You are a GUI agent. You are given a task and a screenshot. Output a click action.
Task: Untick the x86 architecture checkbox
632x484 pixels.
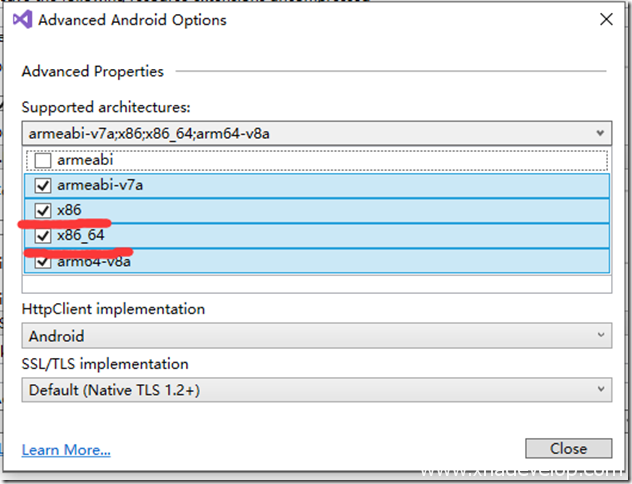tap(42, 211)
